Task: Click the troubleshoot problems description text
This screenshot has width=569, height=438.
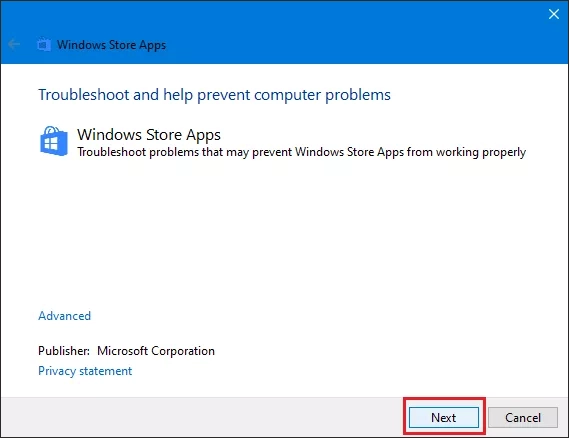Action: 302,152
